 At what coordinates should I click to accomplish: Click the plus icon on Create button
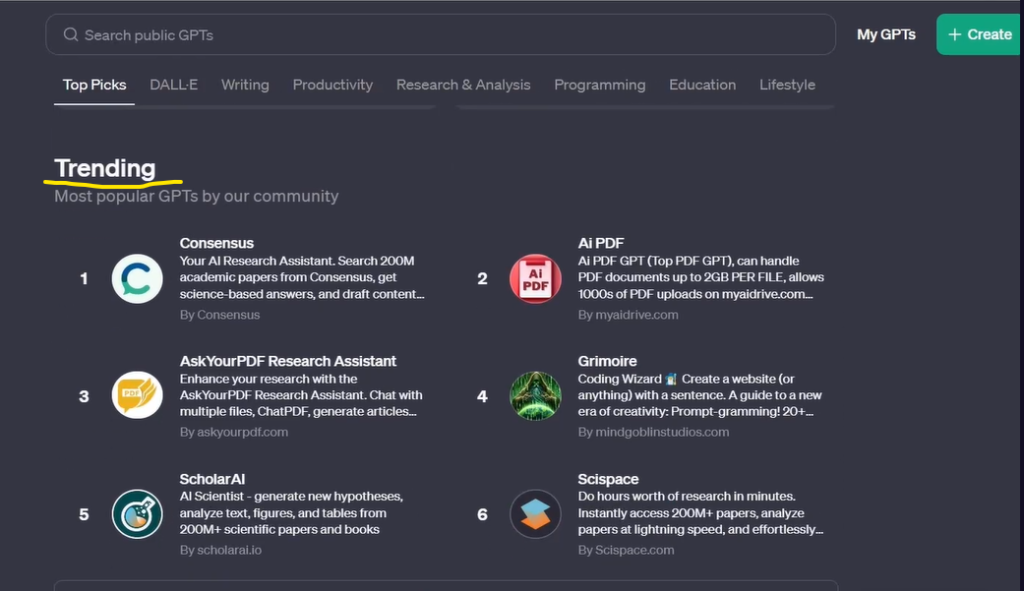point(955,35)
